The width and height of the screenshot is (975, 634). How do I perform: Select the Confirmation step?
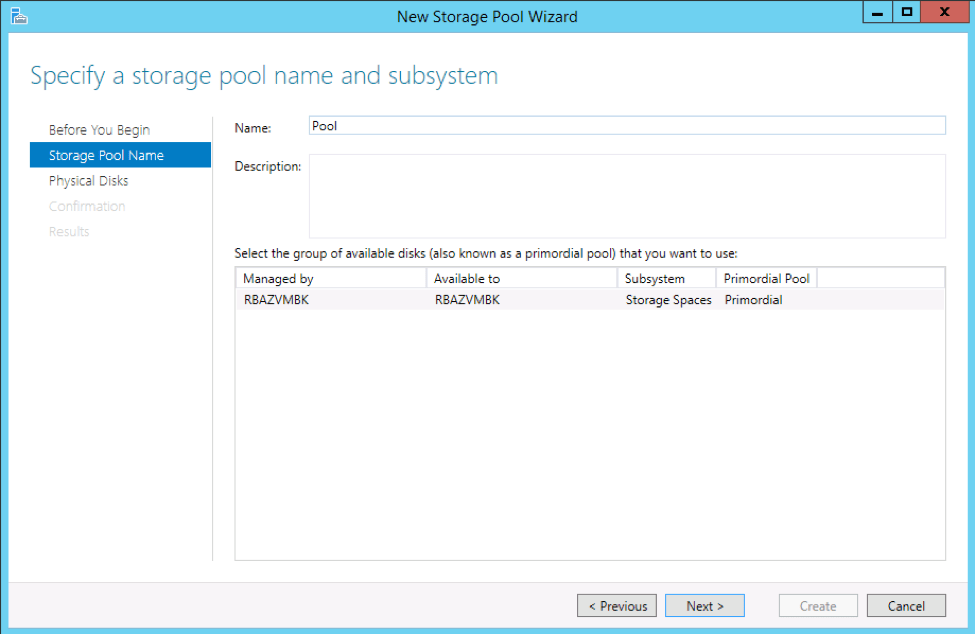click(x=87, y=206)
